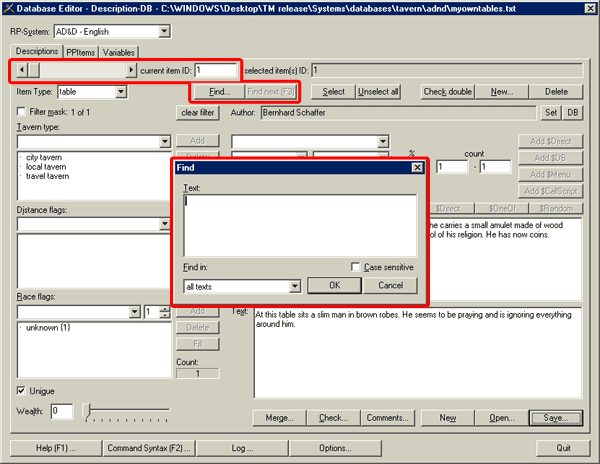The height and width of the screenshot is (464, 600).
Task: Close the Find dialog with X
Action: pyautogui.click(x=418, y=168)
